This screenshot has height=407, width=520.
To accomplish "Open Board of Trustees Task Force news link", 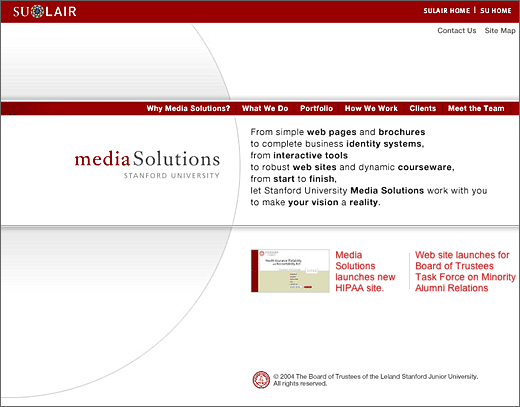I will point(465,271).
